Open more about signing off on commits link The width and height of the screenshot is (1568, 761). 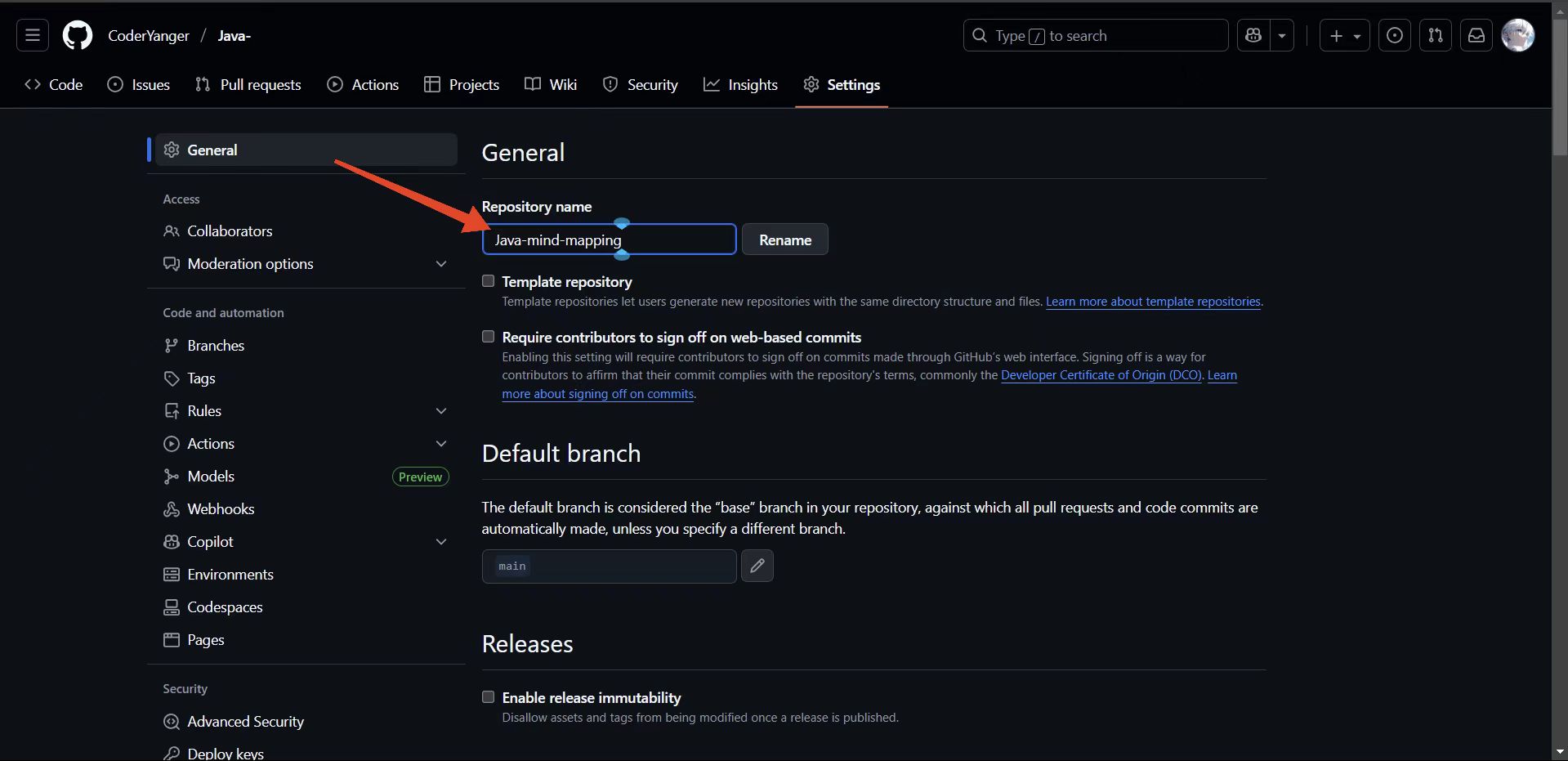[x=597, y=394]
